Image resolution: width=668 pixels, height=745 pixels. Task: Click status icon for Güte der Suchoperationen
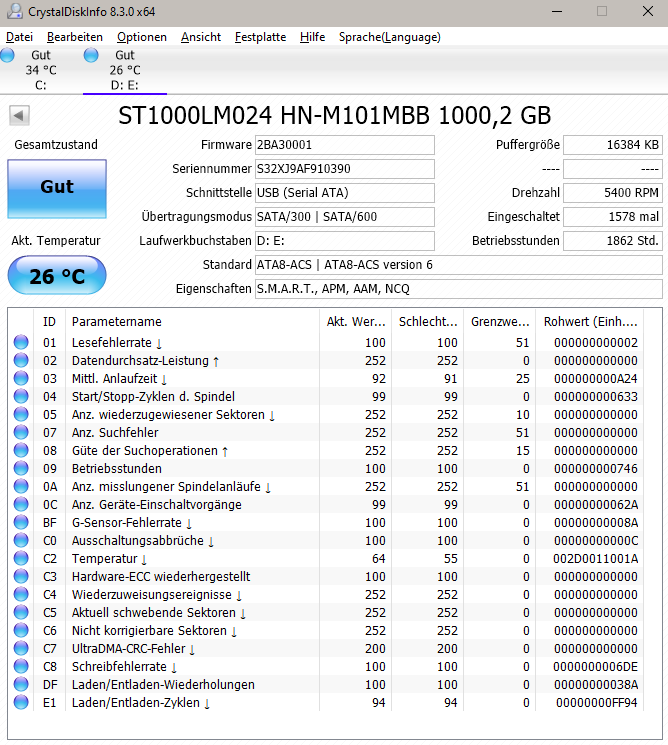[x=21, y=450]
